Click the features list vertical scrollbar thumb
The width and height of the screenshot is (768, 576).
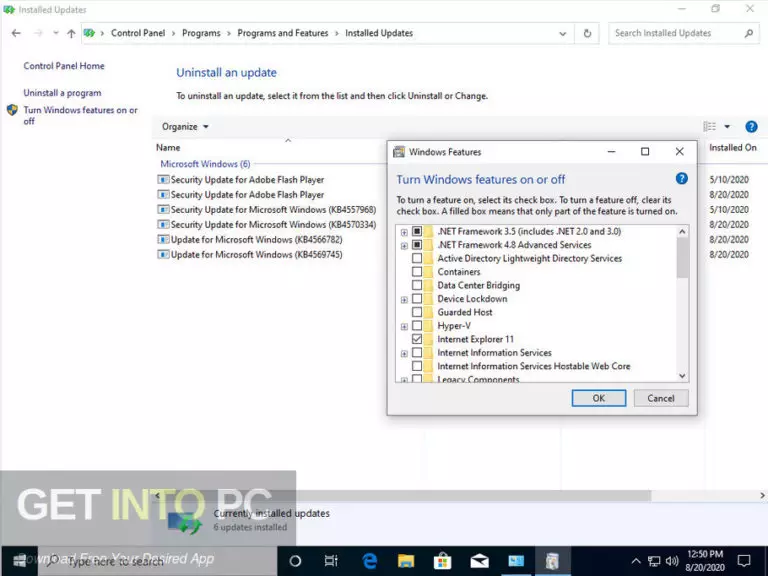click(x=682, y=258)
